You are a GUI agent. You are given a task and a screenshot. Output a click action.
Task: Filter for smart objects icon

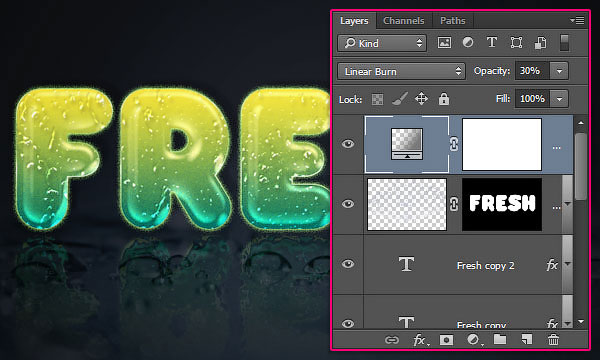(x=540, y=43)
